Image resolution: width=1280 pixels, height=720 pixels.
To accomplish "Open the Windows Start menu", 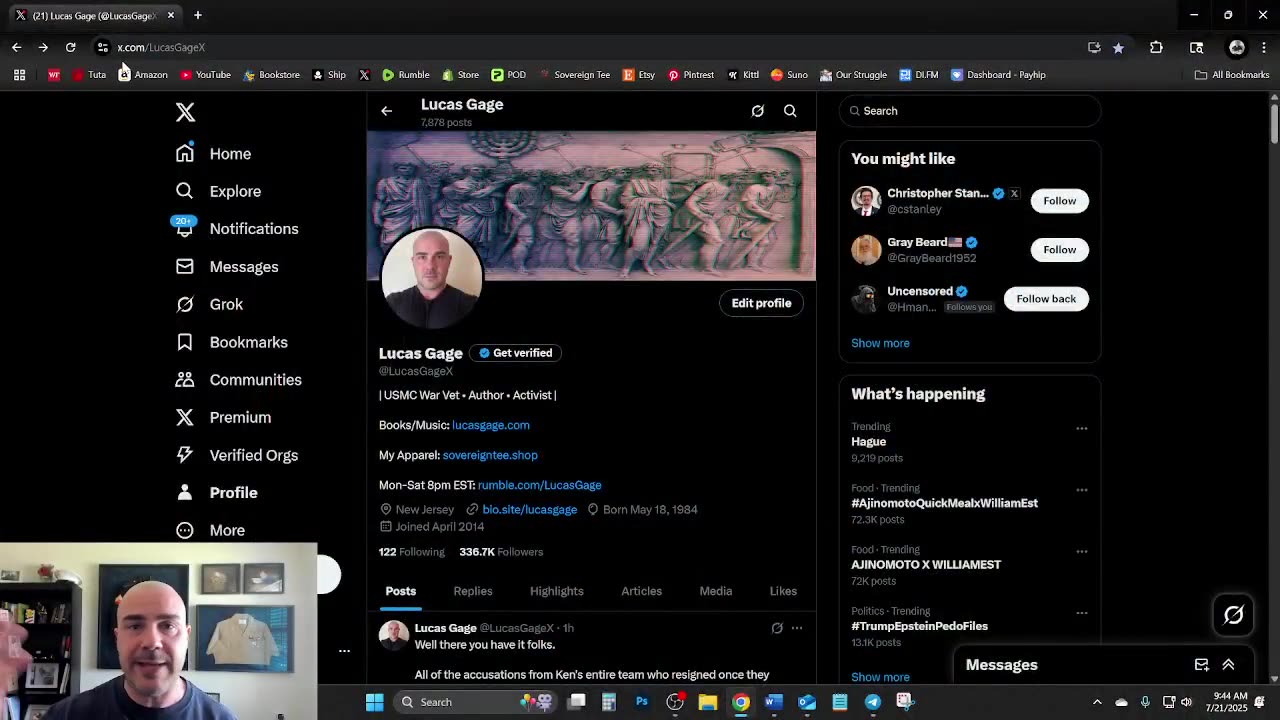I will tap(374, 702).
